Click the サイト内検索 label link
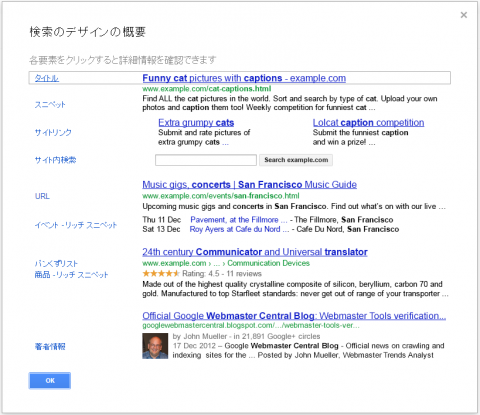Screen dimensions: 480x415 point(55,160)
